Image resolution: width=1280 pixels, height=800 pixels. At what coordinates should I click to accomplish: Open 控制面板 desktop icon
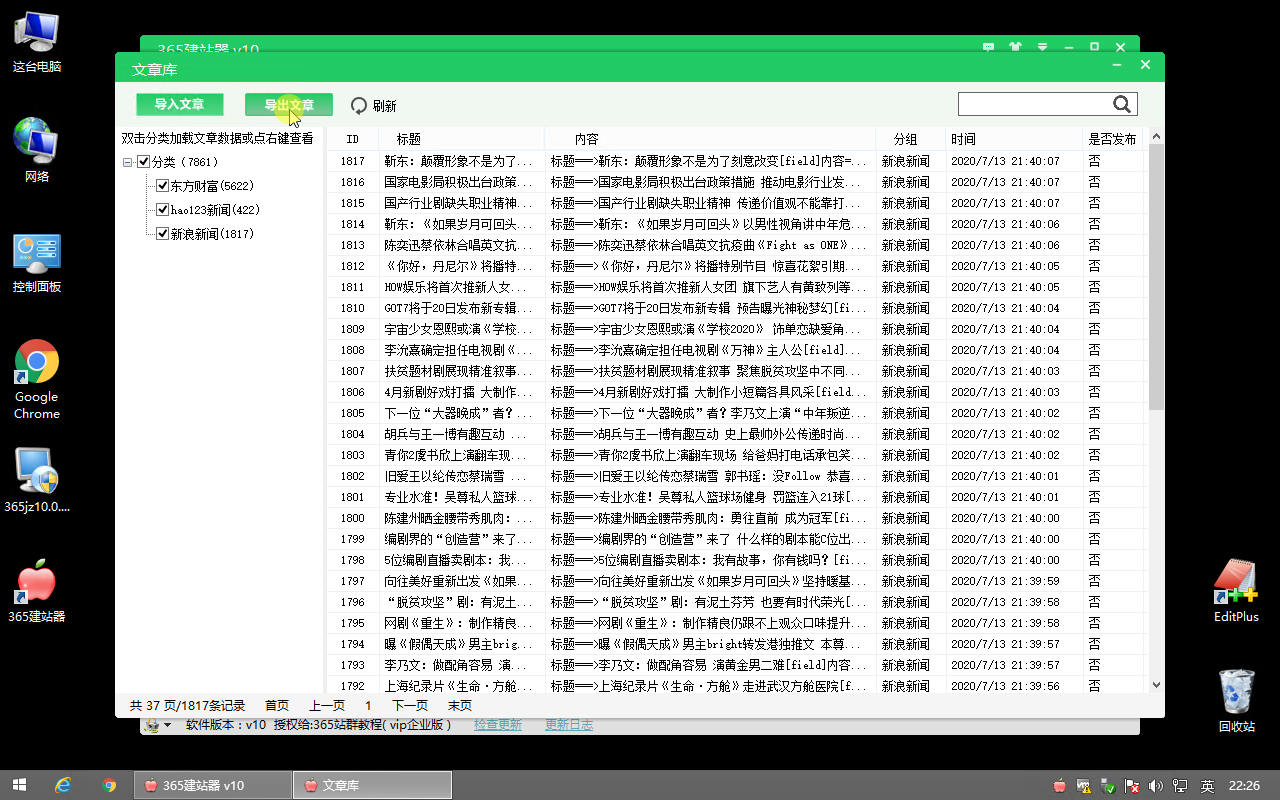[x=37, y=262]
